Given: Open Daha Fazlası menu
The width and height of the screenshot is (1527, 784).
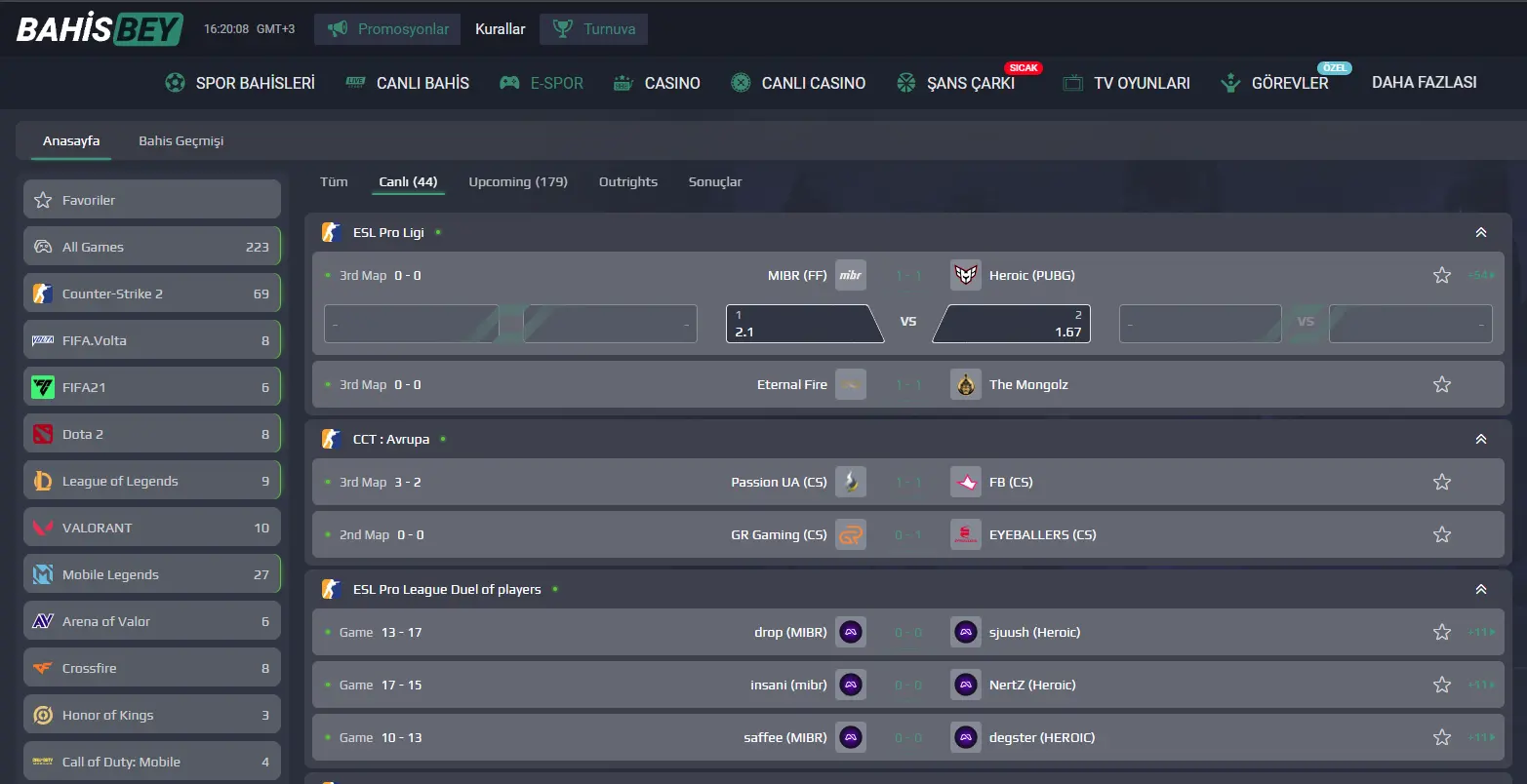Looking at the screenshot, I should click(1425, 83).
